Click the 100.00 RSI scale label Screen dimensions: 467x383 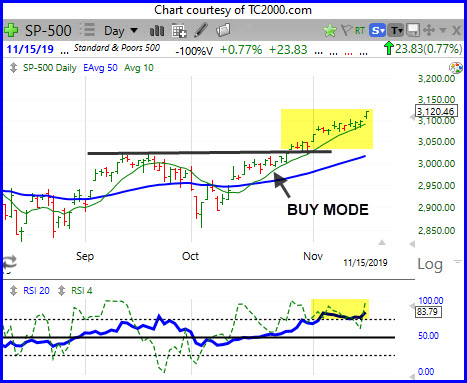point(431,301)
